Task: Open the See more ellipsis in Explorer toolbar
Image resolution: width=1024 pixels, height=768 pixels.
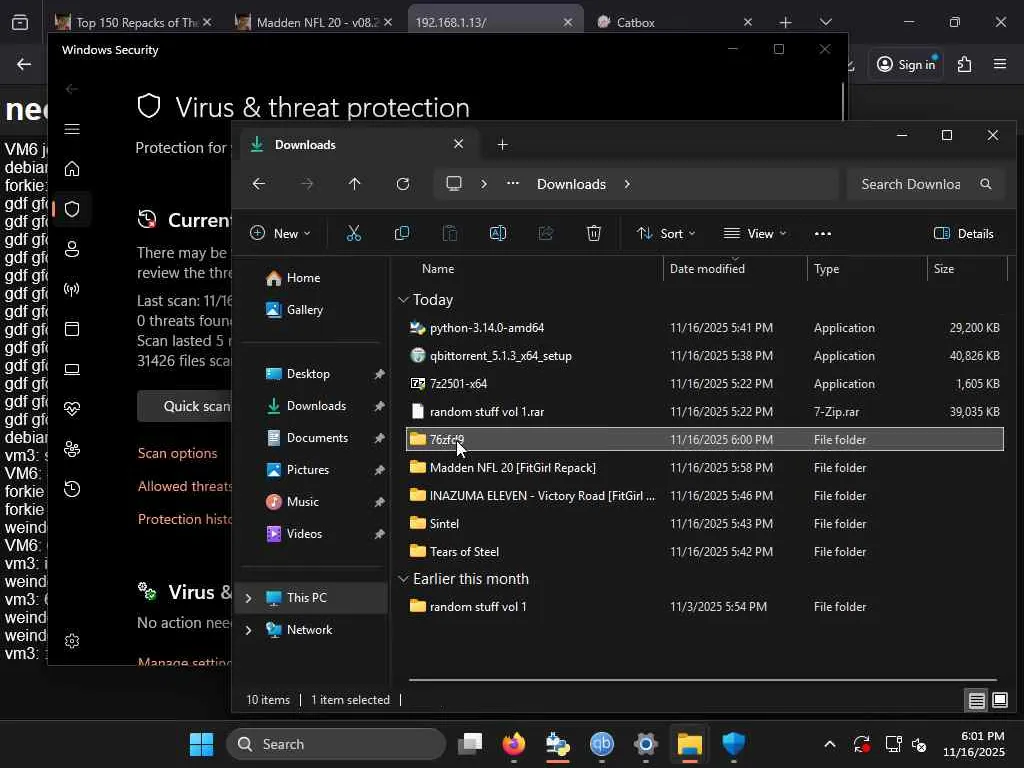Action: [x=823, y=234]
